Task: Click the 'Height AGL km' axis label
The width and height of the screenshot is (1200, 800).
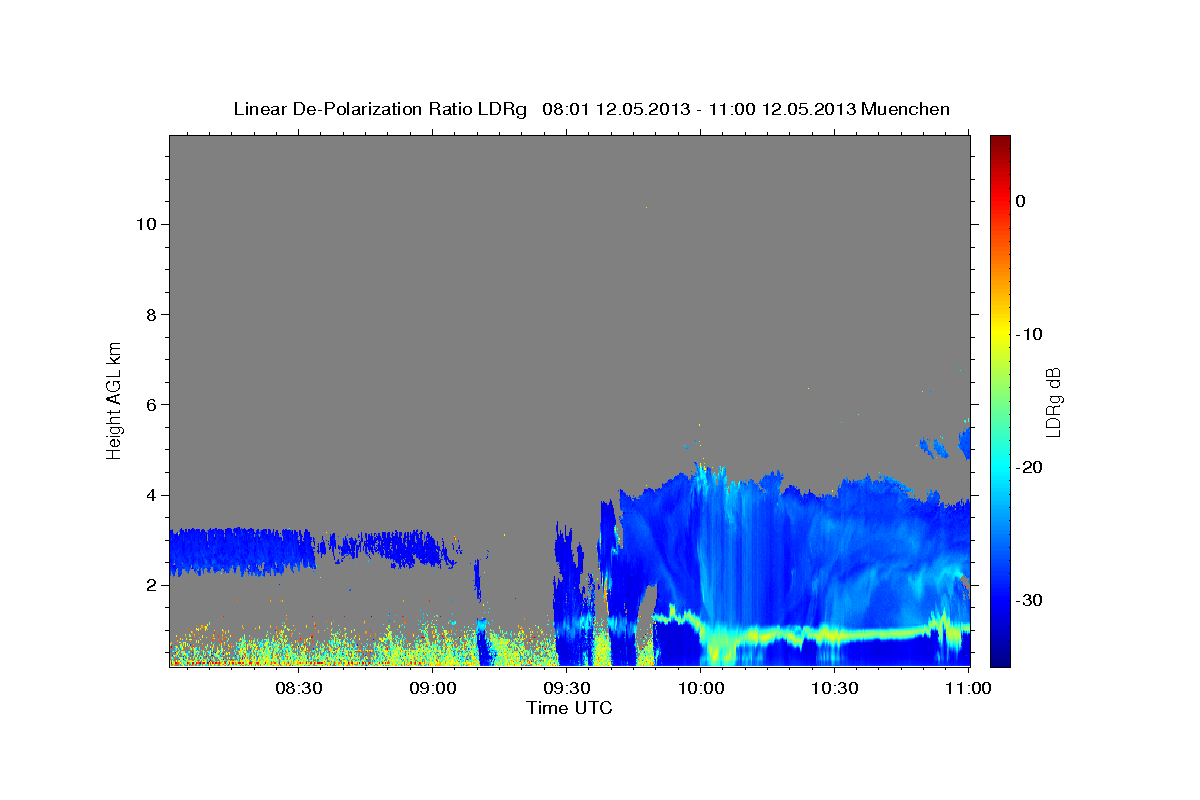Action: 114,400
